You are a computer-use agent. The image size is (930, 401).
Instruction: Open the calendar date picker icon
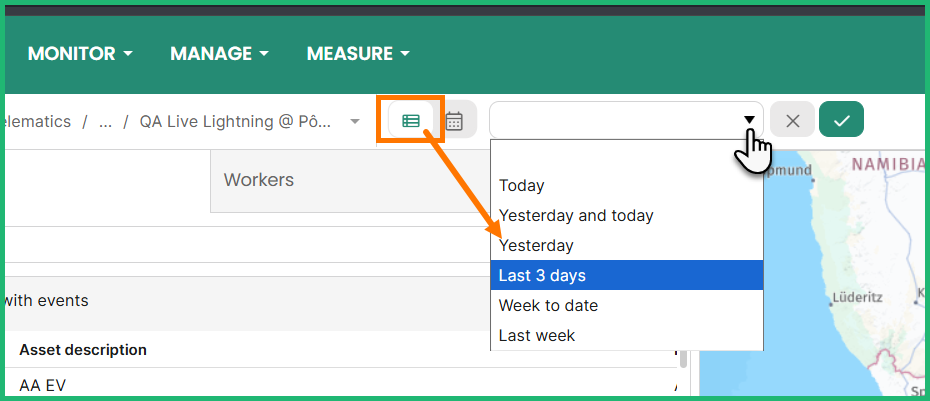pyautogui.click(x=454, y=121)
